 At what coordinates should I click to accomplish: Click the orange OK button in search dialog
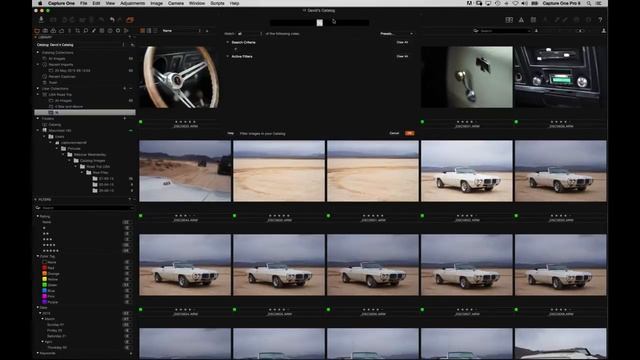[409, 133]
